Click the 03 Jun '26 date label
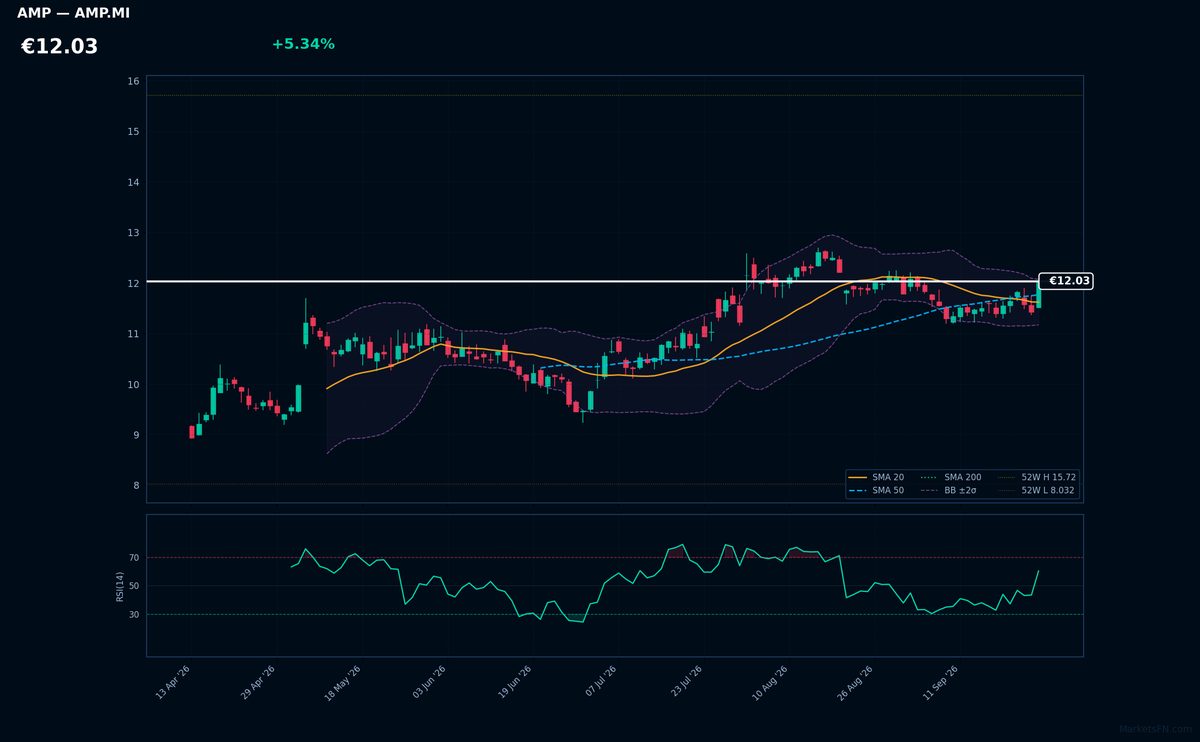The image size is (1200, 742). [x=428, y=682]
